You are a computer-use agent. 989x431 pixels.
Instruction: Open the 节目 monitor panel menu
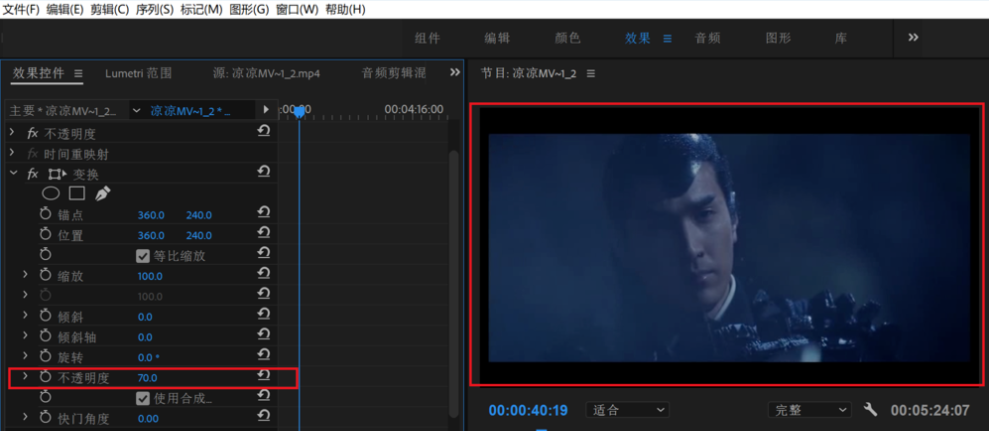point(591,73)
